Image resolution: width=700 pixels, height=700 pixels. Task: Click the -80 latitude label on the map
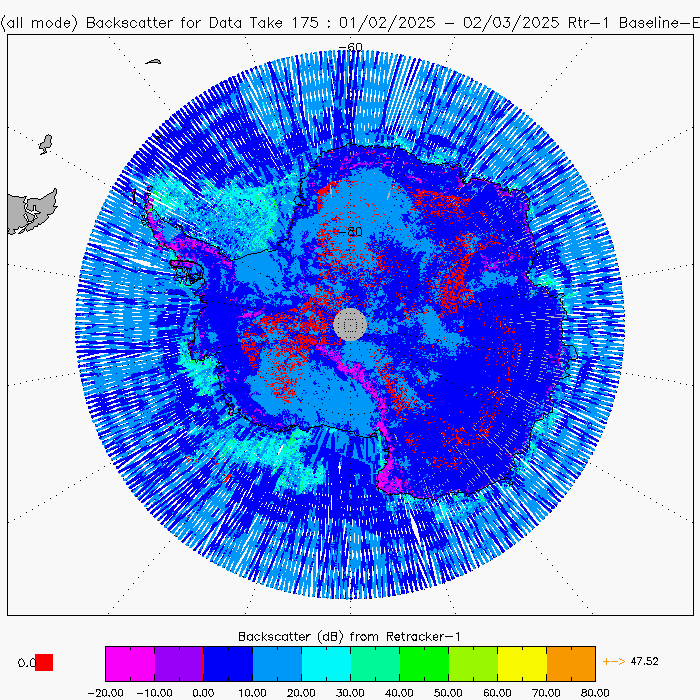pyautogui.click(x=350, y=231)
